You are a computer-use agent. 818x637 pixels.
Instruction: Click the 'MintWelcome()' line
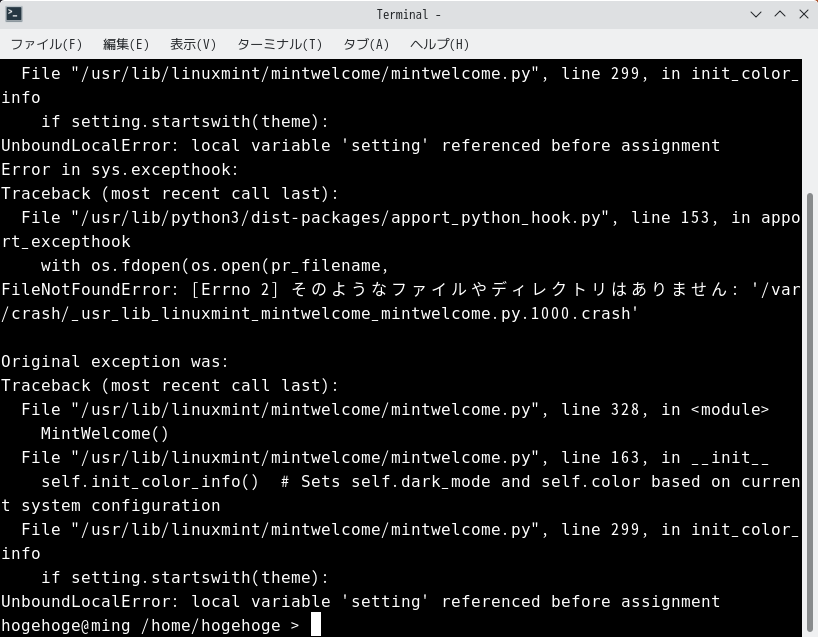pyautogui.click(x=104, y=434)
